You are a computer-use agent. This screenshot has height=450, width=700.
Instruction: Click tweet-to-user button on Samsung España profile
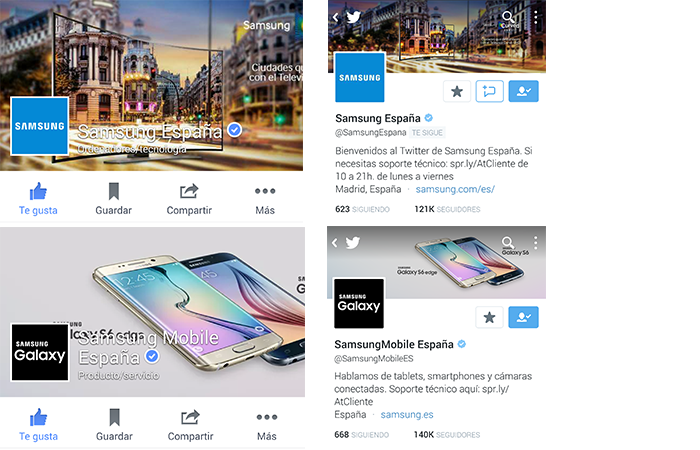pos(490,92)
